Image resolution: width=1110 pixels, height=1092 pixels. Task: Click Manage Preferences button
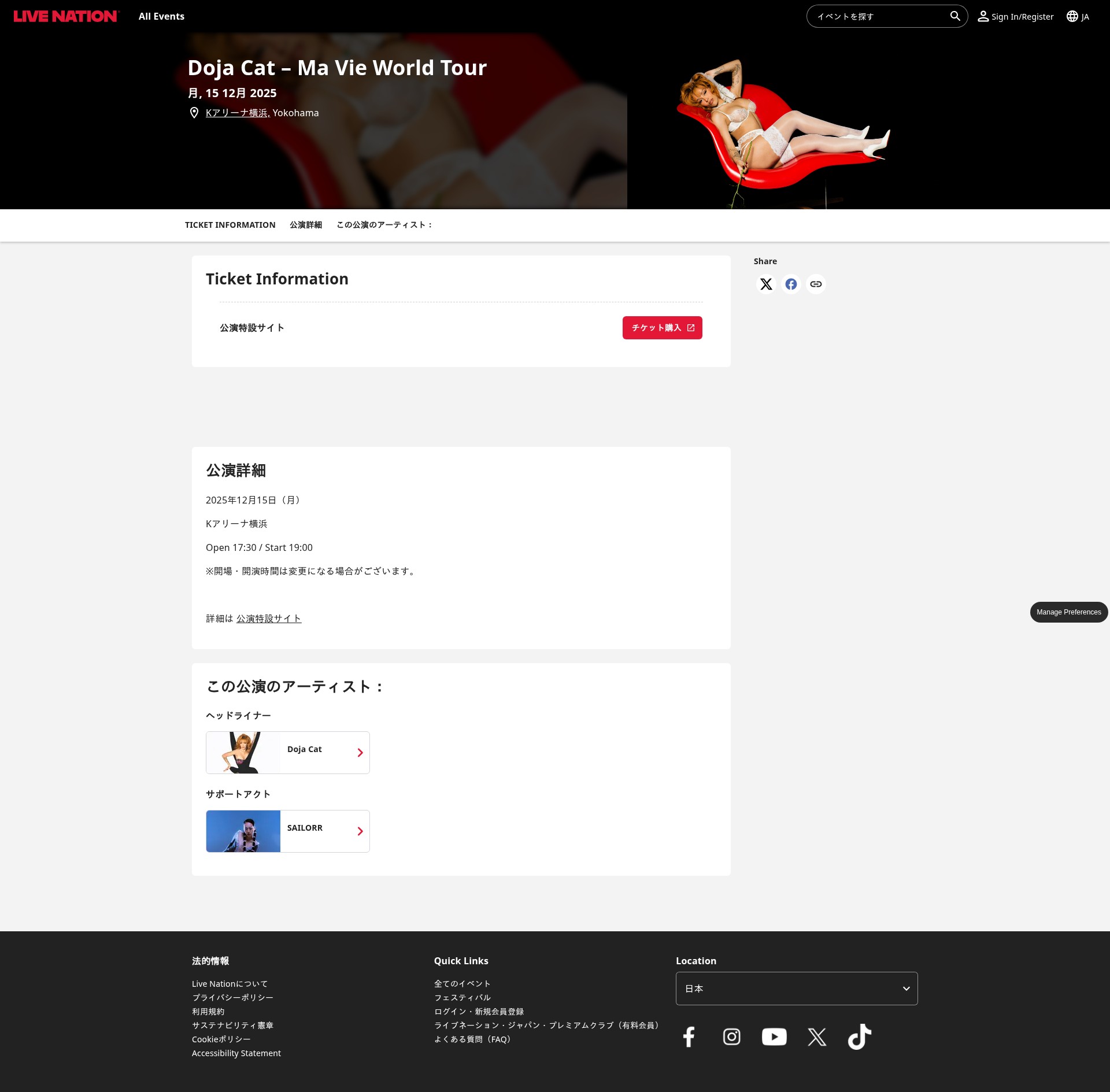point(1068,612)
